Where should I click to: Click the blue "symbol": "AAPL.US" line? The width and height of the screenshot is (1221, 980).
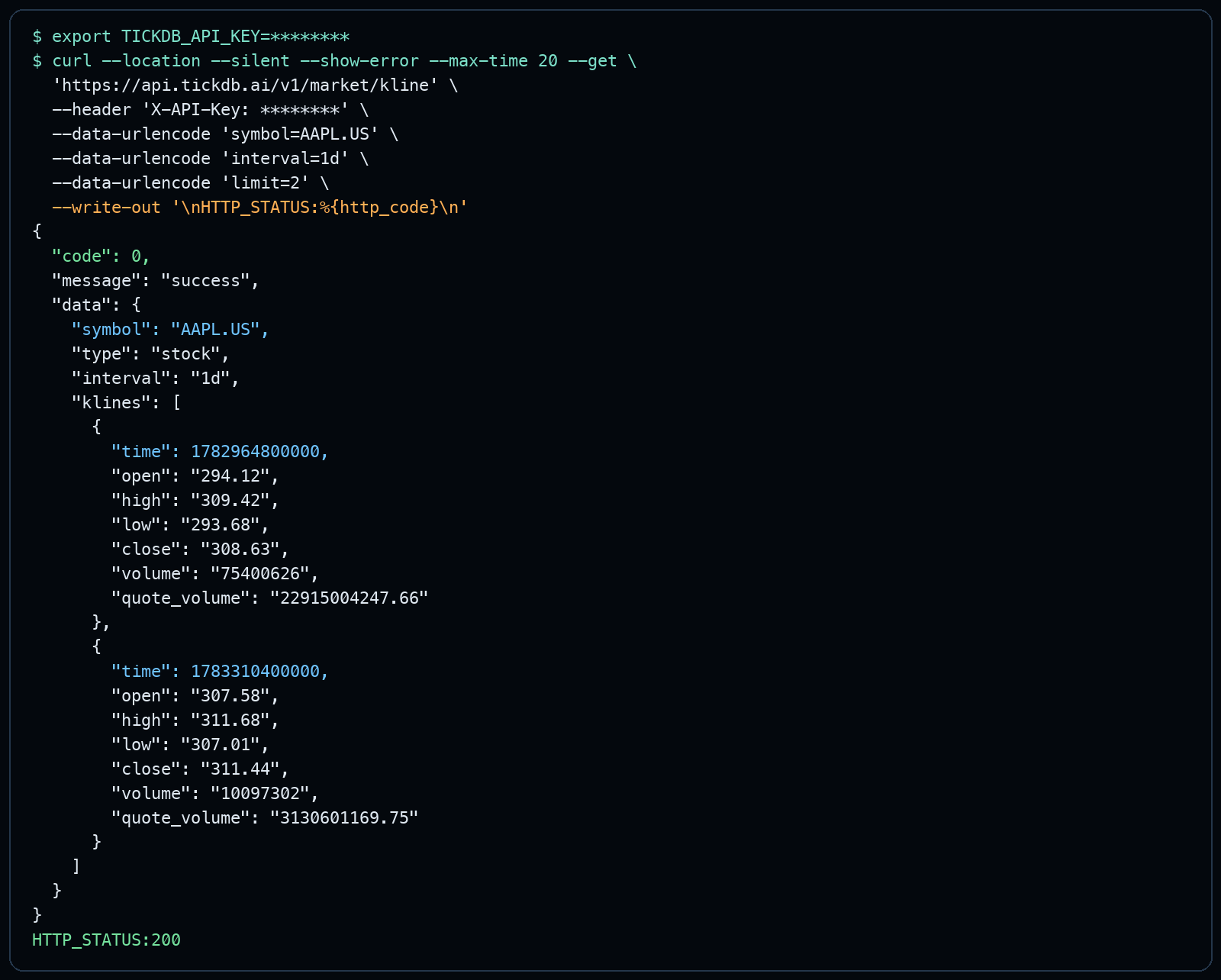point(171,330)
